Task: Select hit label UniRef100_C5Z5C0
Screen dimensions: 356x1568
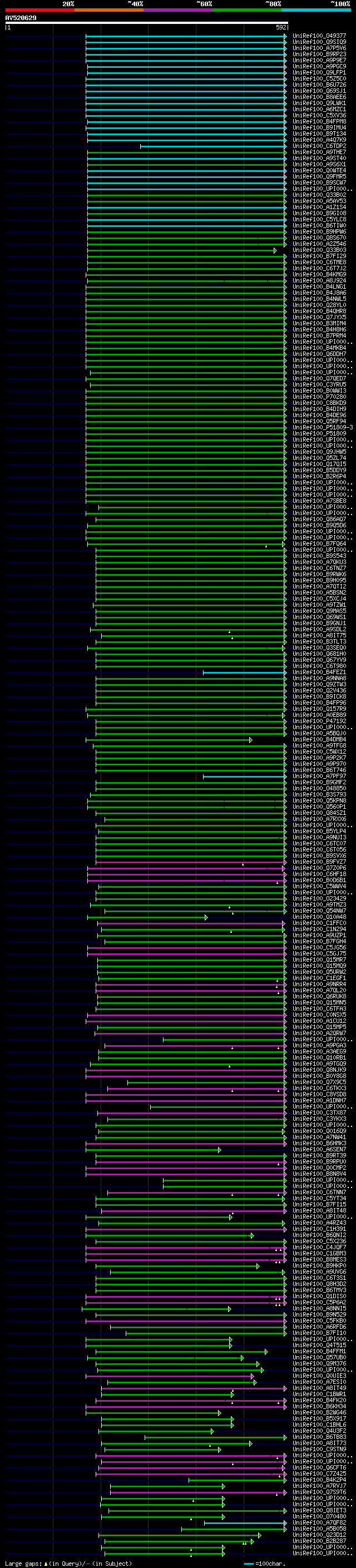Action: coord(319,78)
